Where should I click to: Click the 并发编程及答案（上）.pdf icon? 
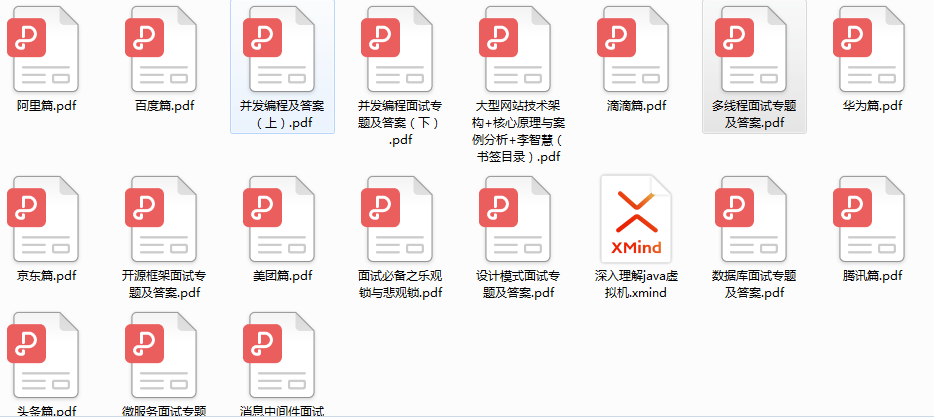point(279,49)
